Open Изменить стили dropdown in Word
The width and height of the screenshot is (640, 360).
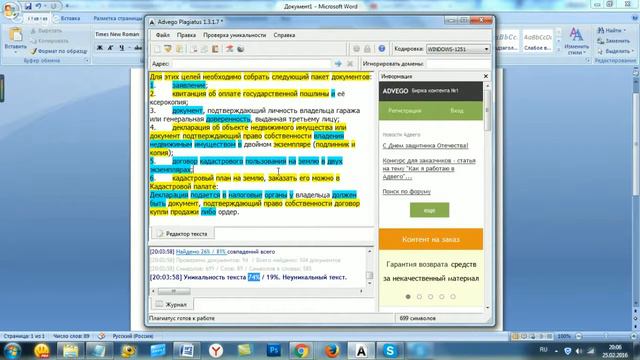click(576, 41)
